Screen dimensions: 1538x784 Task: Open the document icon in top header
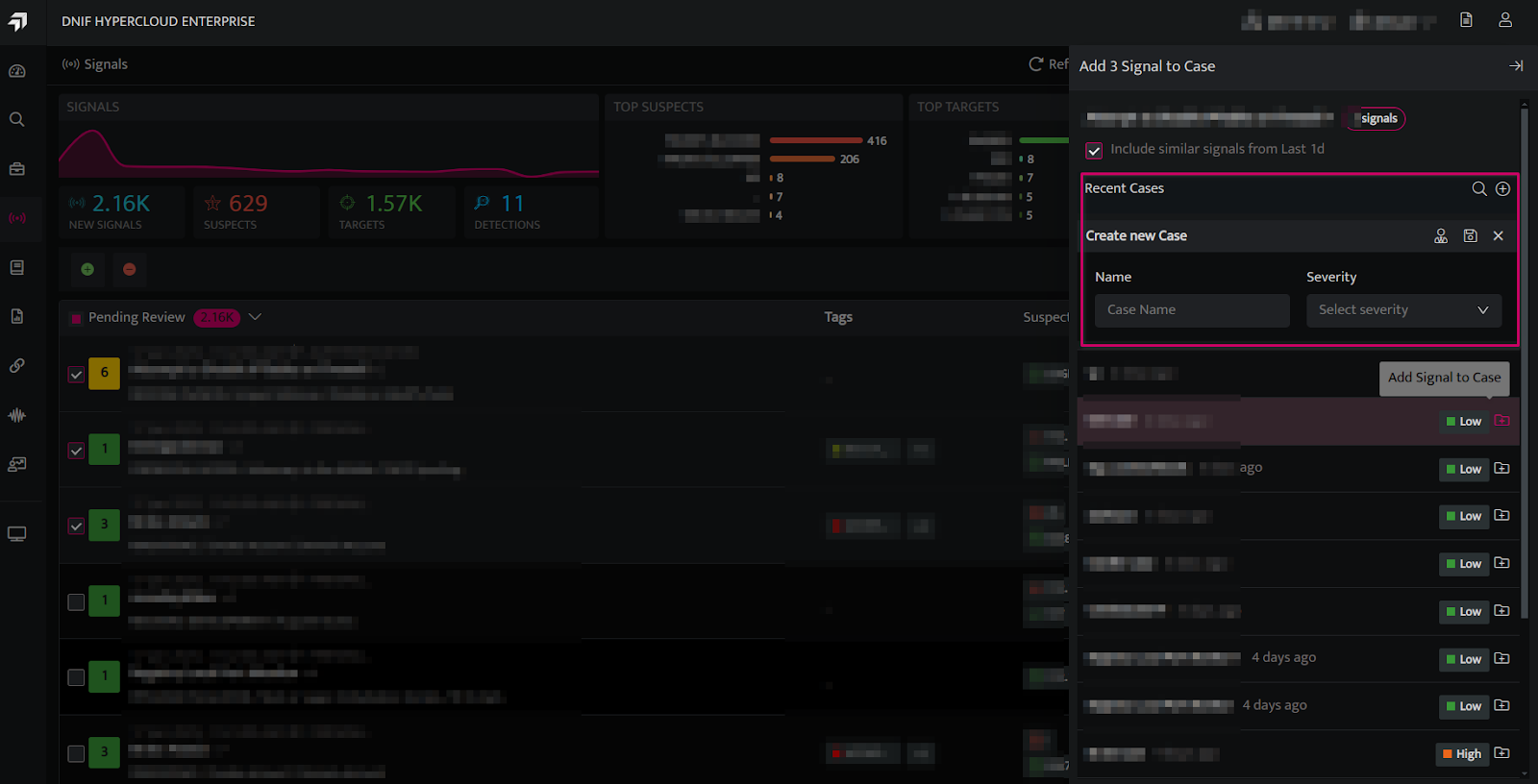1466,20
